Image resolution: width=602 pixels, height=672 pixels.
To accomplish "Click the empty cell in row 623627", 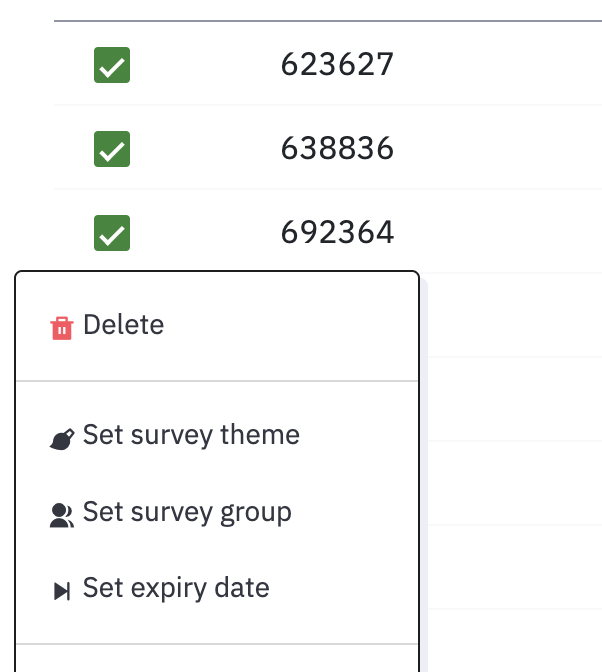I will [x=497, y=64].
